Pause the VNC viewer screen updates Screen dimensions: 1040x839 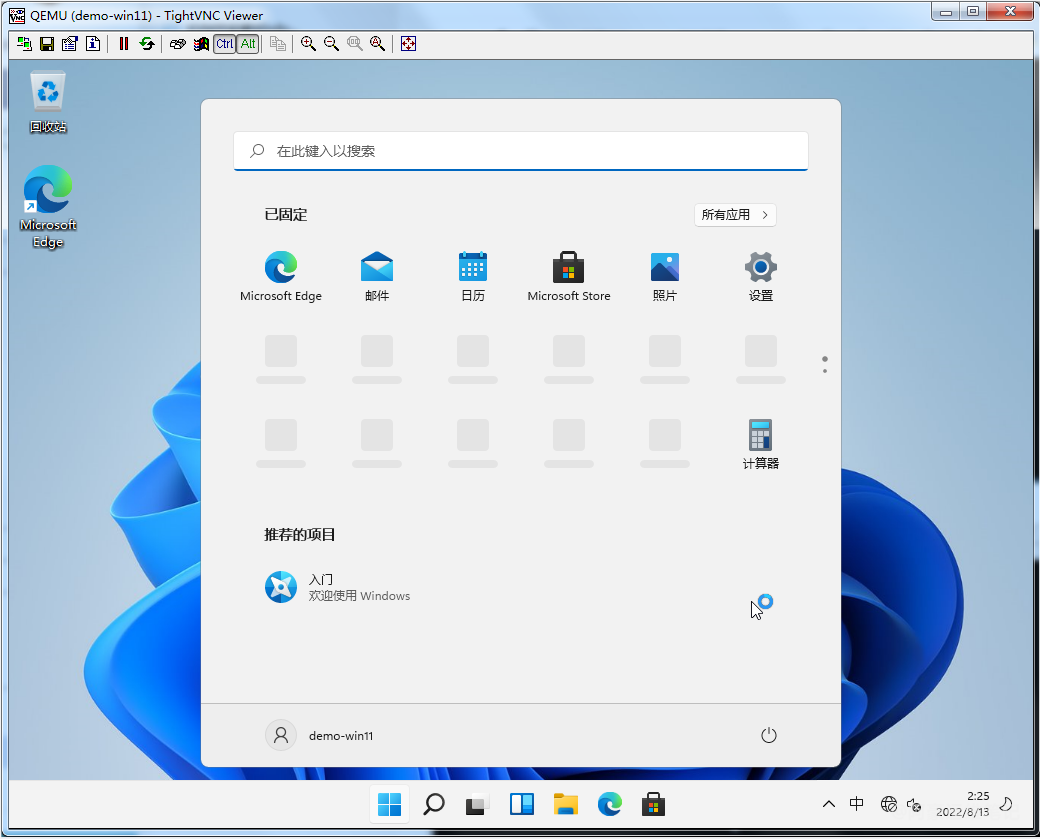click(124, 44)
